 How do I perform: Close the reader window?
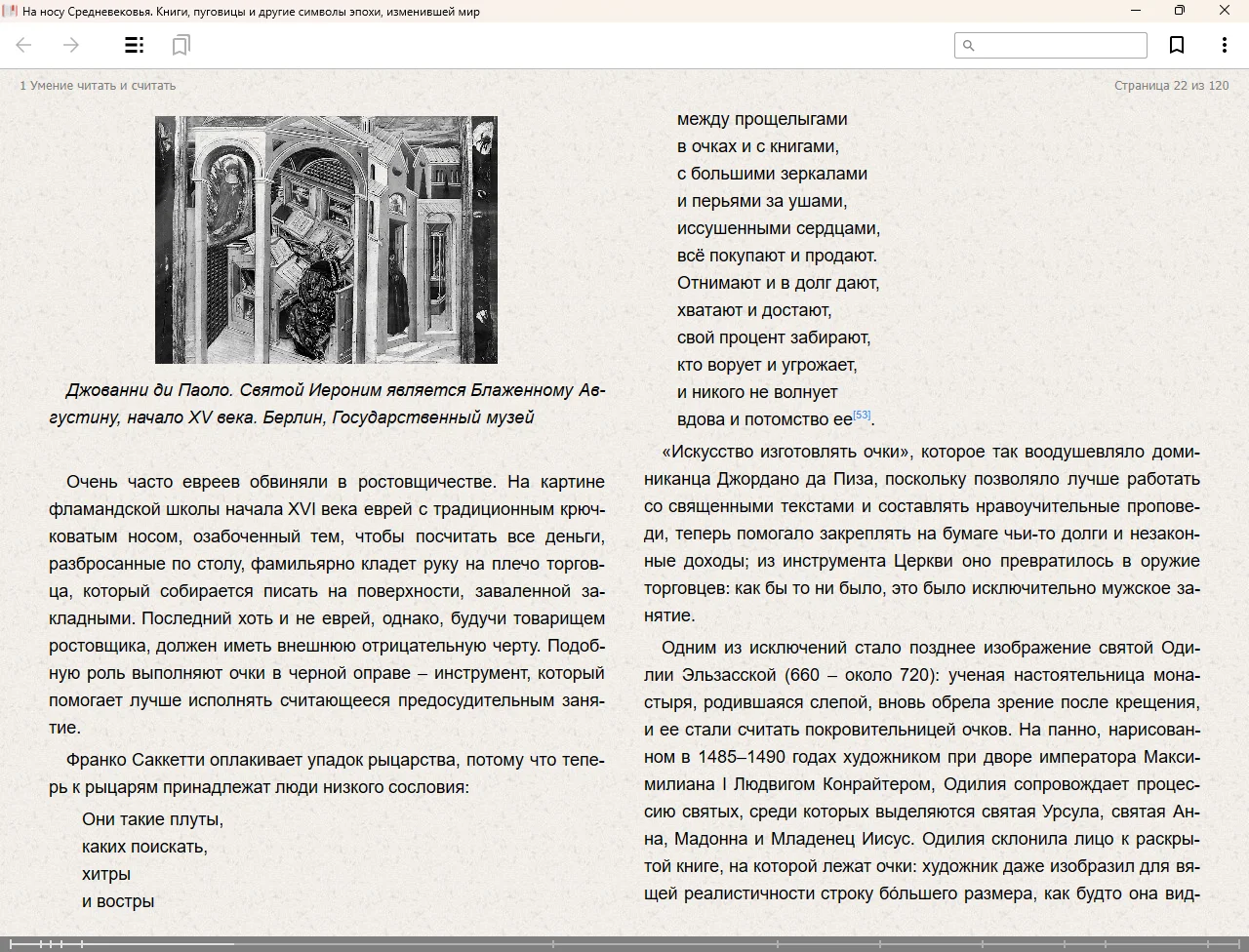pos(1225,11)
